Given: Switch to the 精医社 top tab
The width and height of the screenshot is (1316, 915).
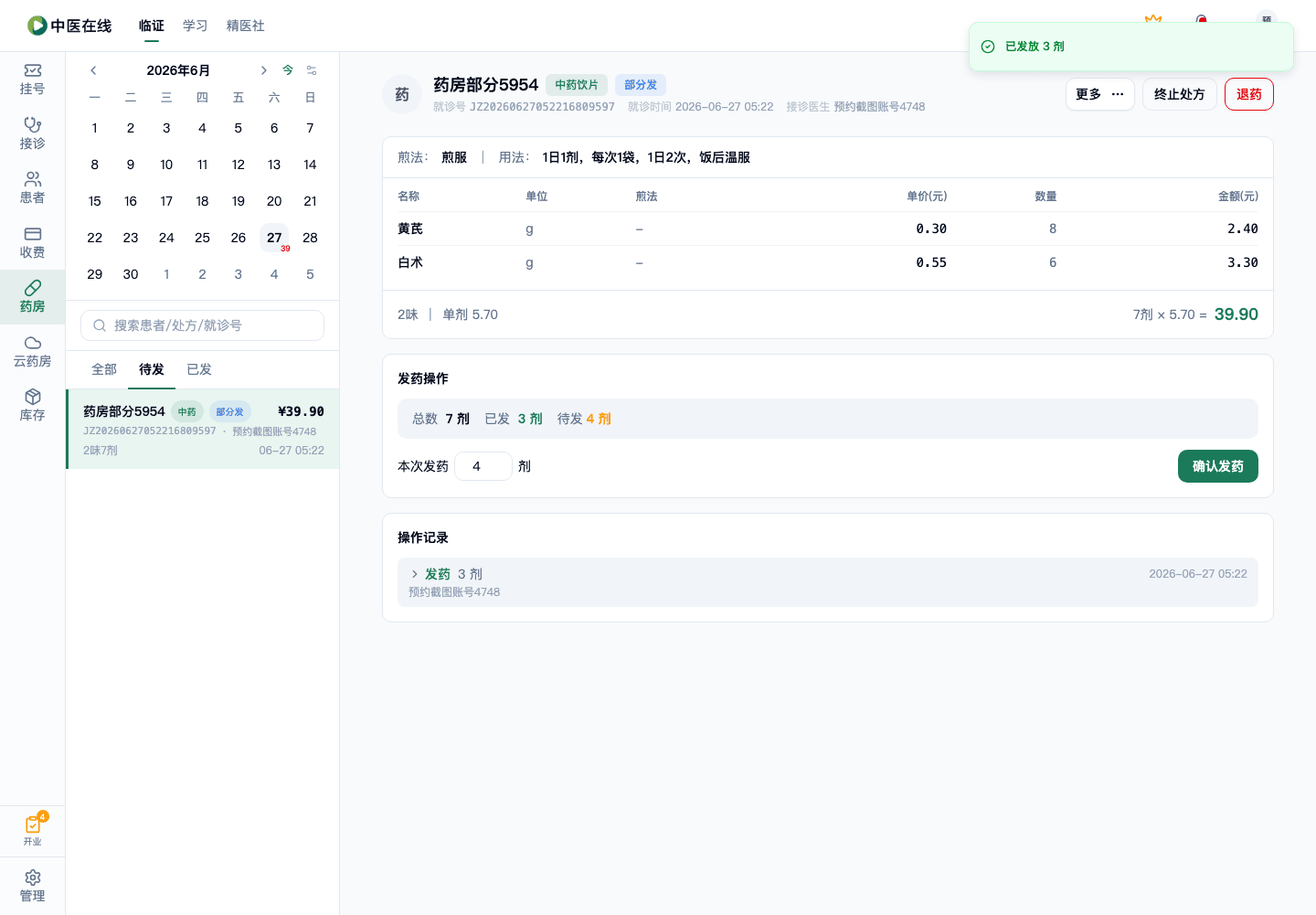Looking at the screenshot, I should tap(246, 26).
